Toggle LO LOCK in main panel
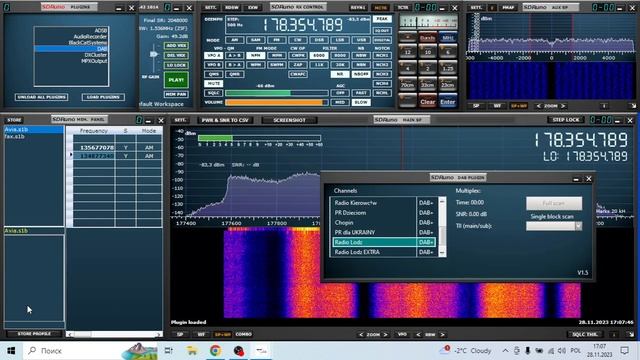Image resolution: width=640 pixels, height=360 pixels. coord(176,65)
